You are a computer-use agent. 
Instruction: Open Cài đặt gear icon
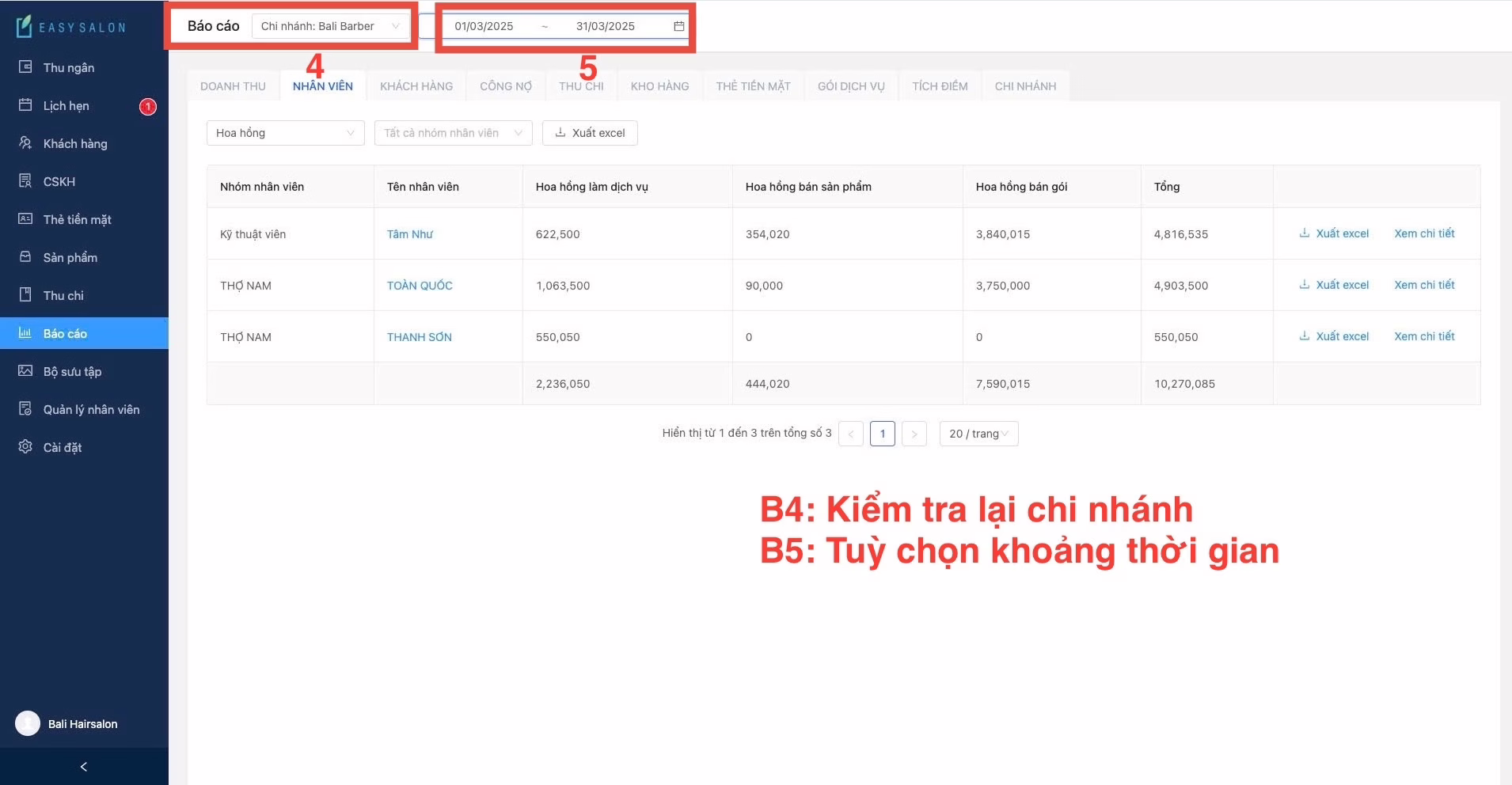25,447
